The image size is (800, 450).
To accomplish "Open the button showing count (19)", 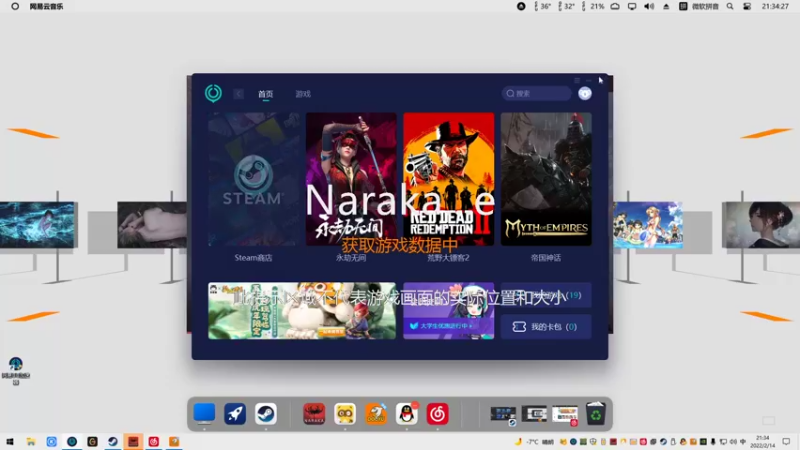I will 546,295.
